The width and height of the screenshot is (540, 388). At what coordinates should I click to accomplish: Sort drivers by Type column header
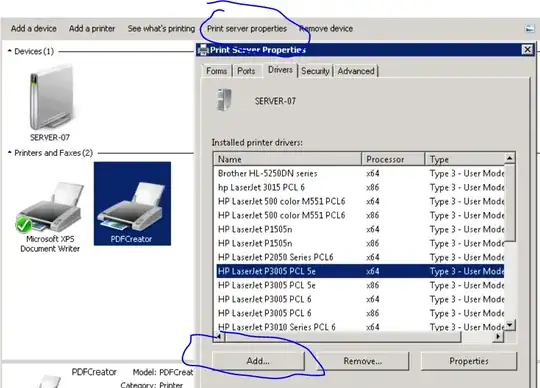465,159
